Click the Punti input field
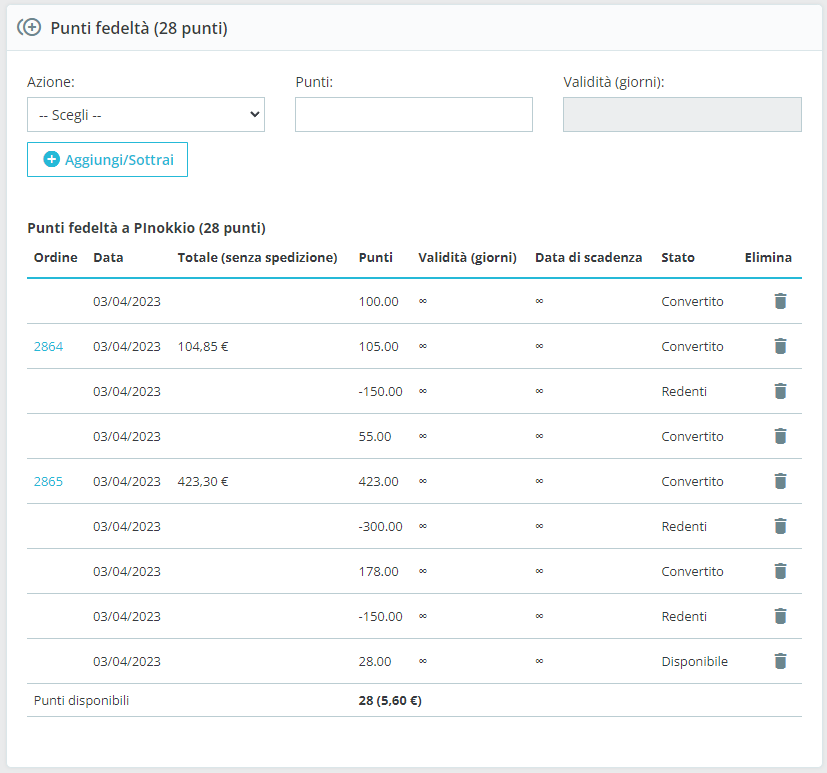Image resolution: width=827 pixels, height=773 pixels. pos(413,115)
